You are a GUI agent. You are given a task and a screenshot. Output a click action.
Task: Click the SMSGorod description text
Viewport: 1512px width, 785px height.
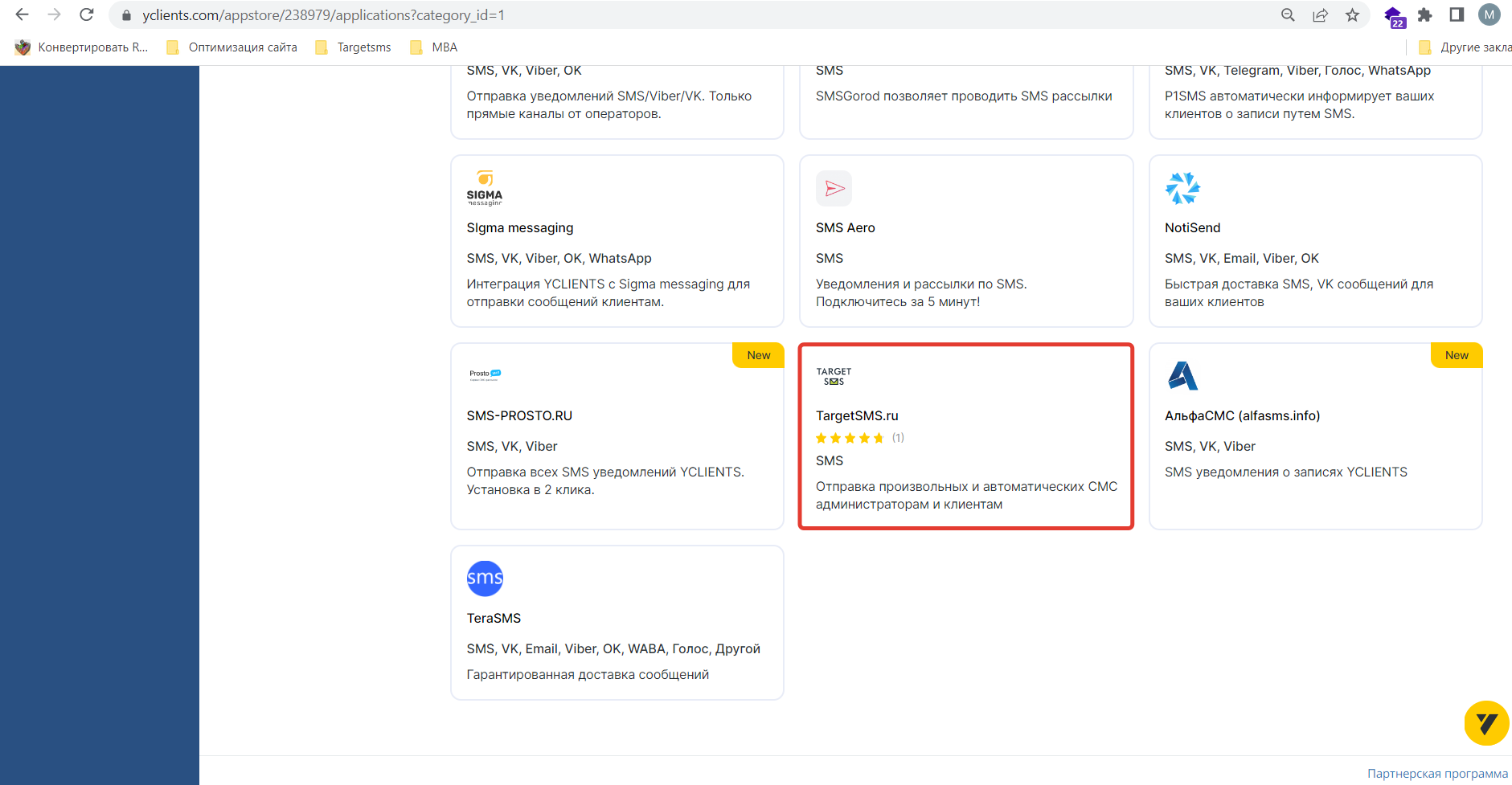click(x=964, y=96)
